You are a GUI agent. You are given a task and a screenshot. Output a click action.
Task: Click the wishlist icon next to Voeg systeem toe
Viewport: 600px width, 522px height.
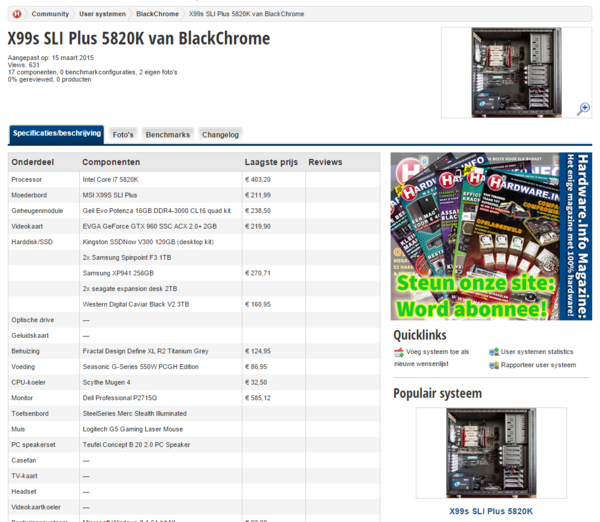pos(399,352)
